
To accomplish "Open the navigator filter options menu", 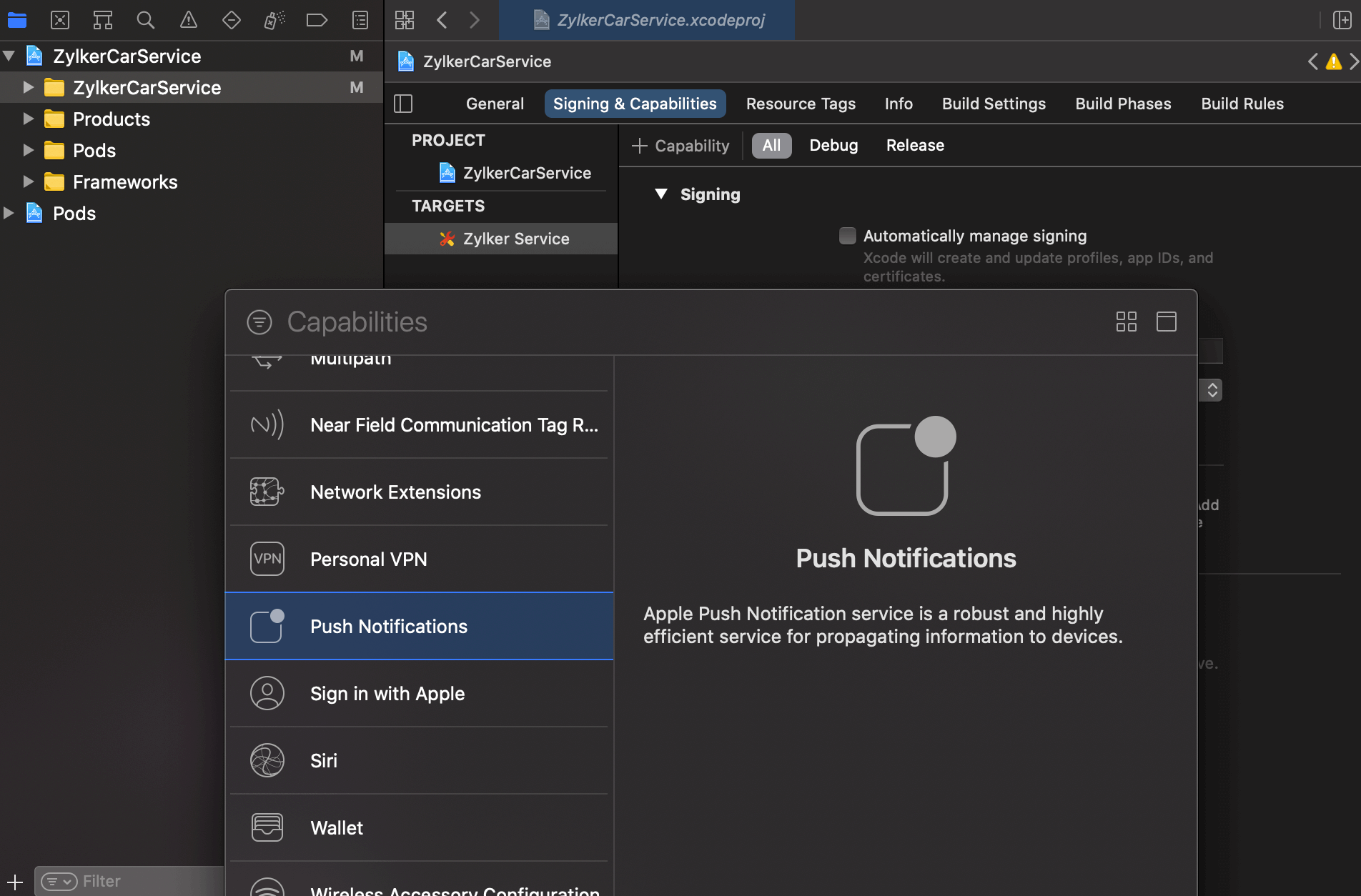I will 59,882.
